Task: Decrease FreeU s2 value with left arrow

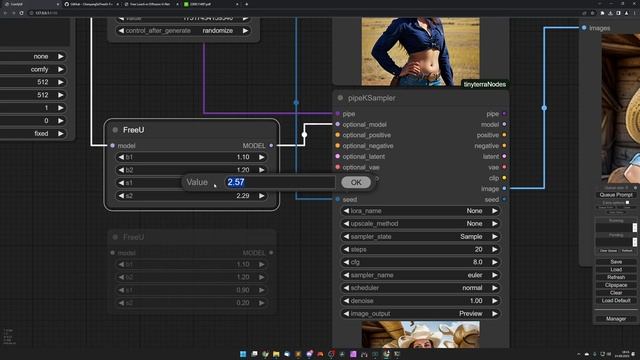Action: pos(121,196)
